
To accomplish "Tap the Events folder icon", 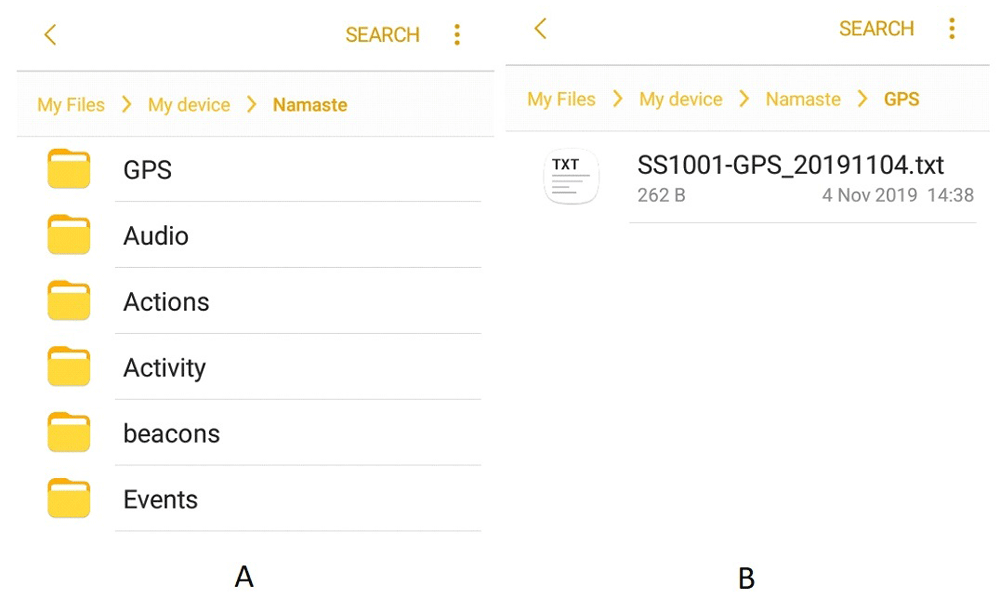I will pos(69,499).
